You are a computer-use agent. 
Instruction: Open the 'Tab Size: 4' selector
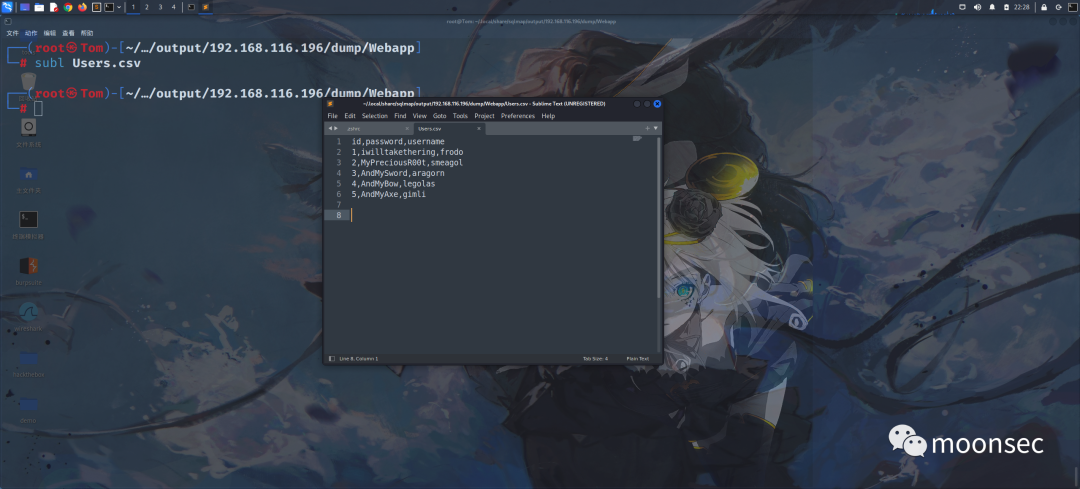(x=595, y=359)
